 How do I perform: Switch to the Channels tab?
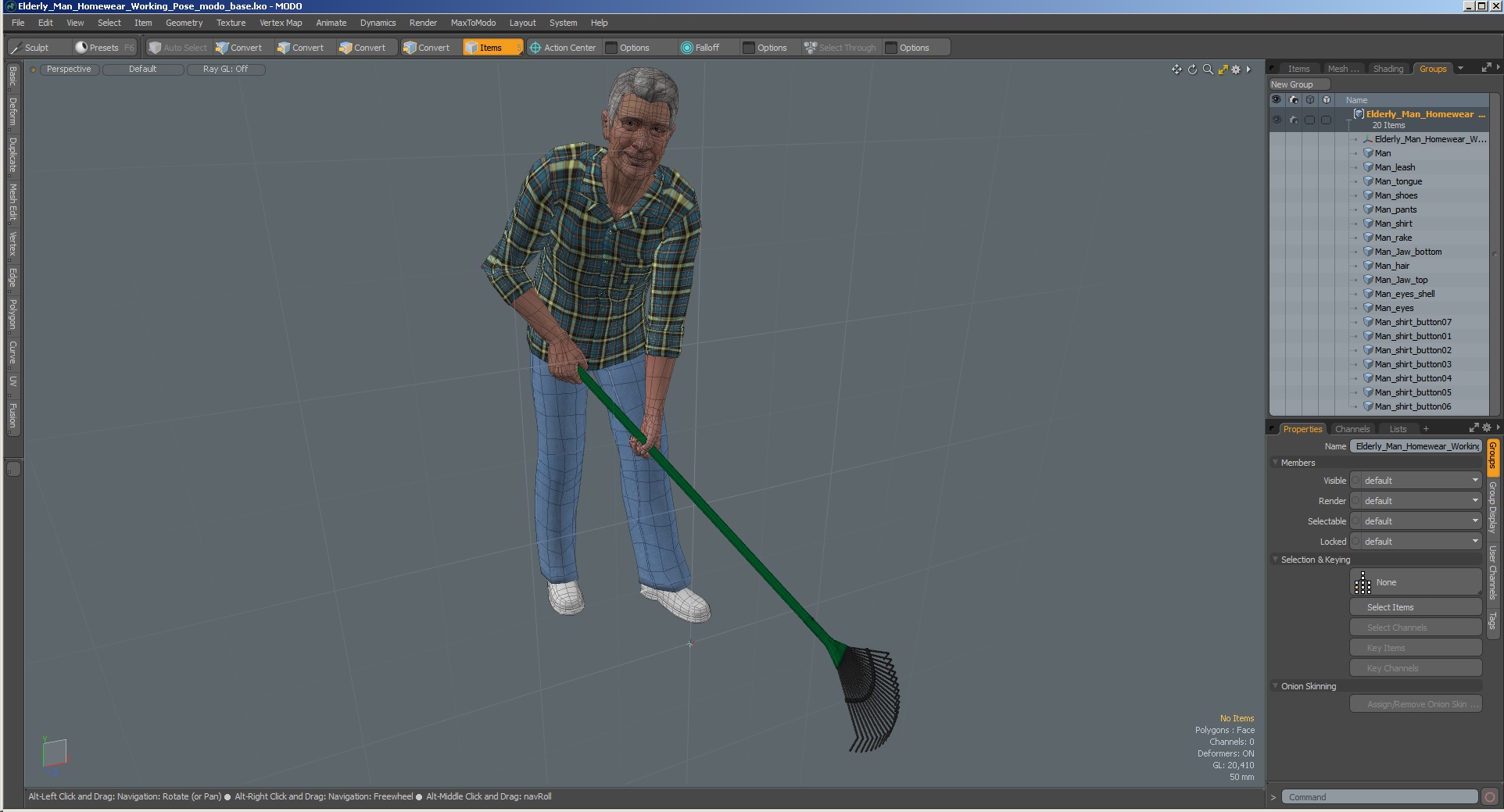[1352, 429]
